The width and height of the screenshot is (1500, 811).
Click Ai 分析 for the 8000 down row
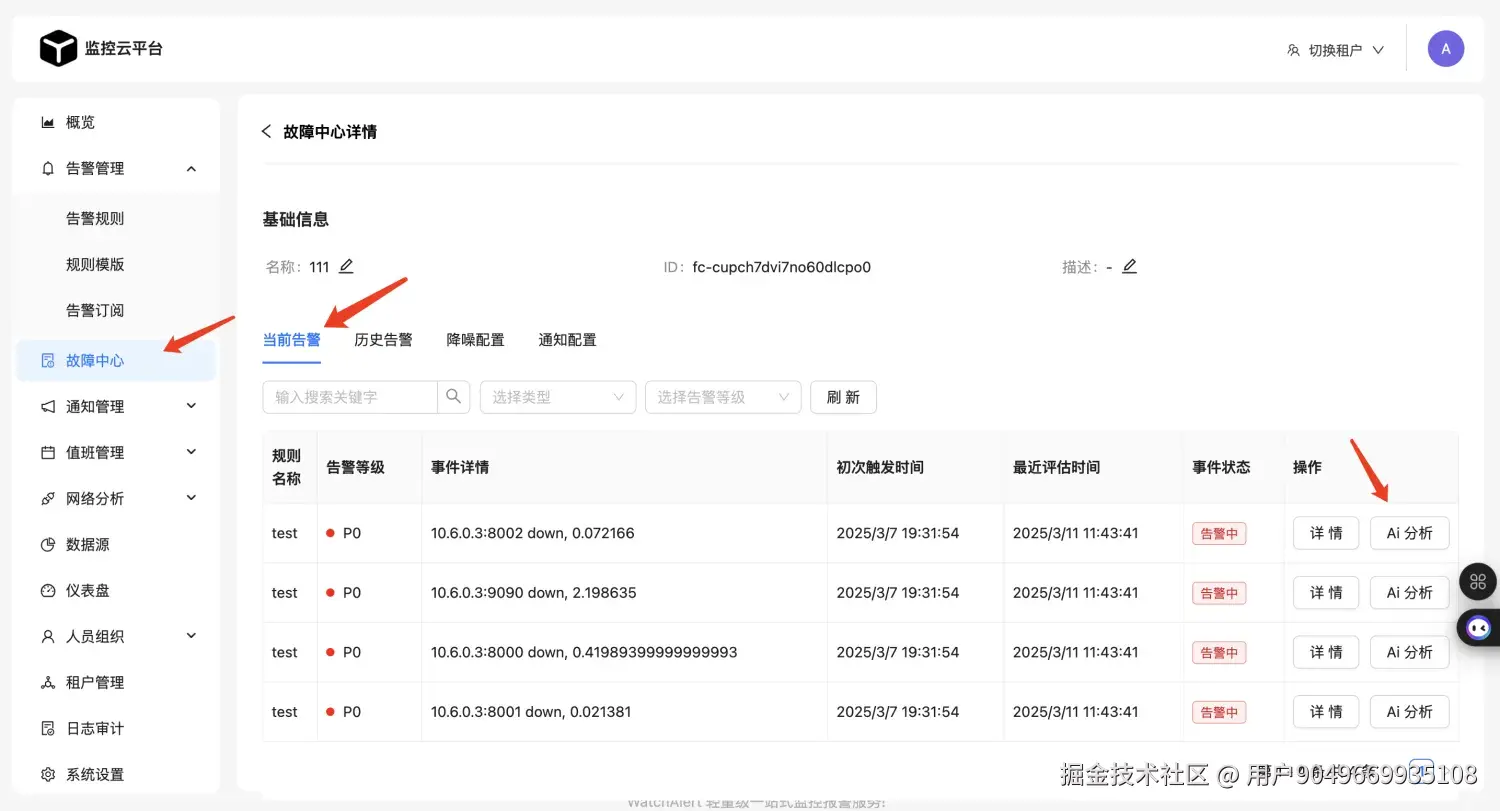point(1409,652)
